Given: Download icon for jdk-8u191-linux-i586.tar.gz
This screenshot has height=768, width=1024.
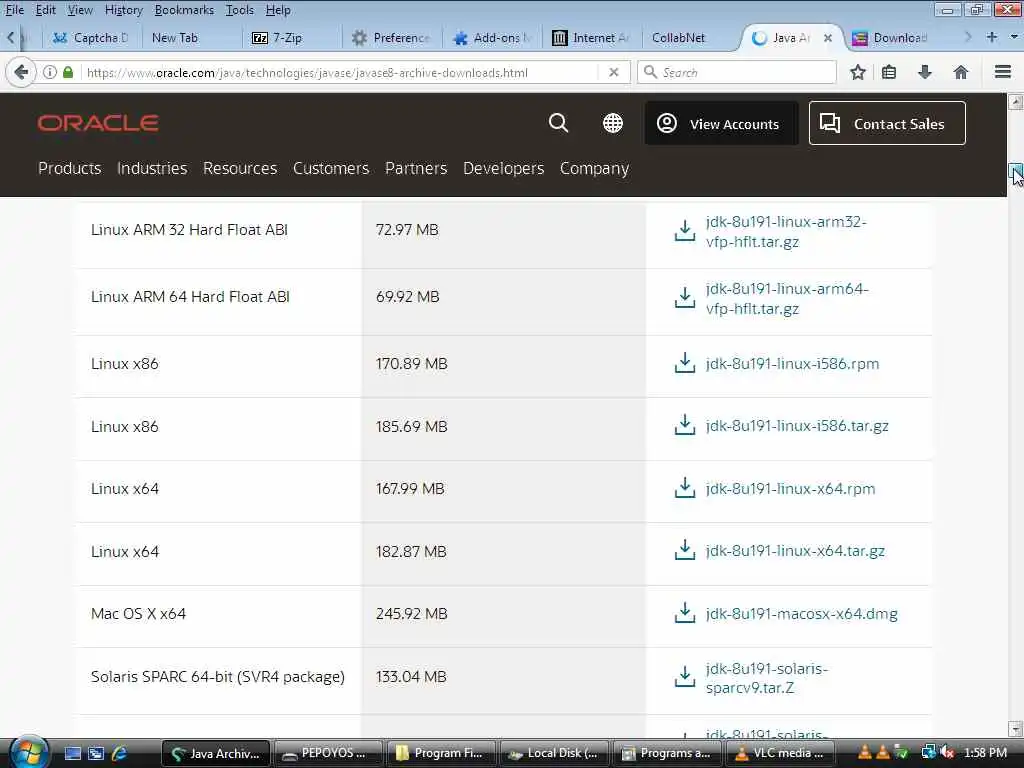Looking at the screenshot, I should coord(684,425).
